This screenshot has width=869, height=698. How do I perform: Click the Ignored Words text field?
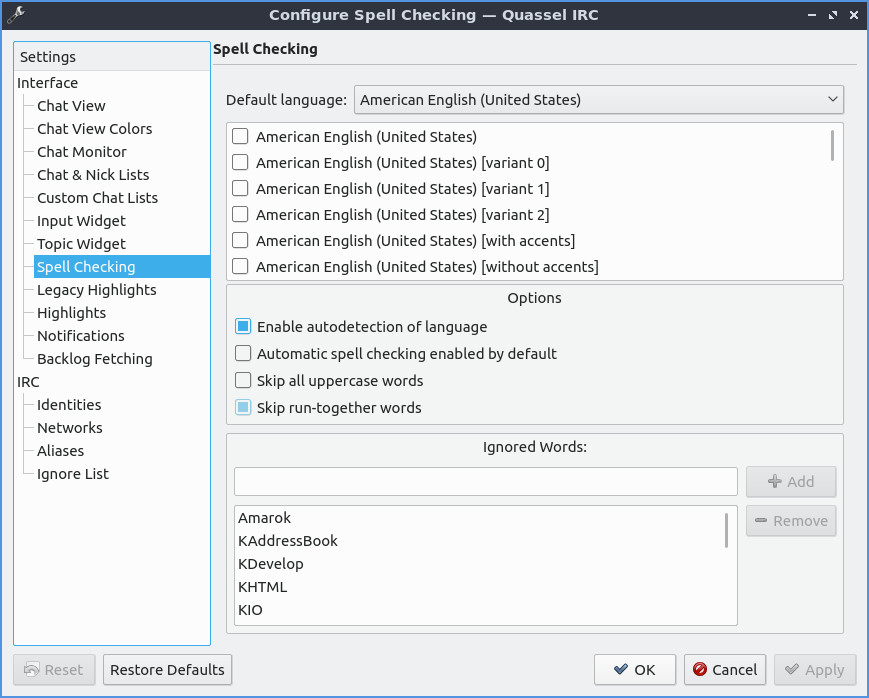tap(485, 481)
